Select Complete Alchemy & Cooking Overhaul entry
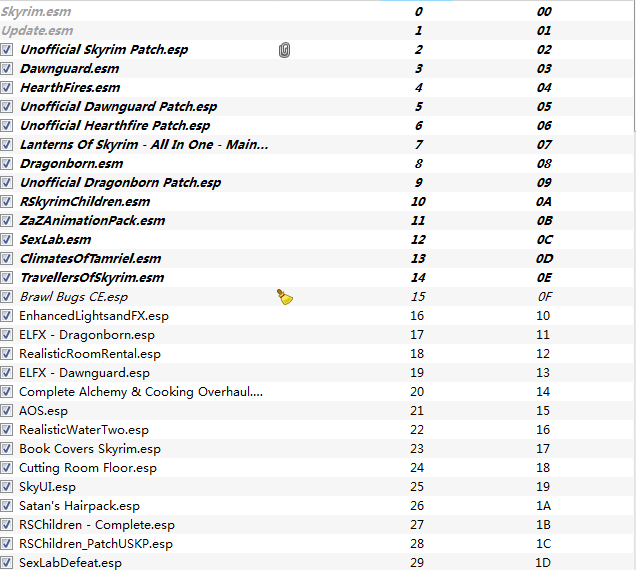The image size is (636, 570). pos(141,392)
